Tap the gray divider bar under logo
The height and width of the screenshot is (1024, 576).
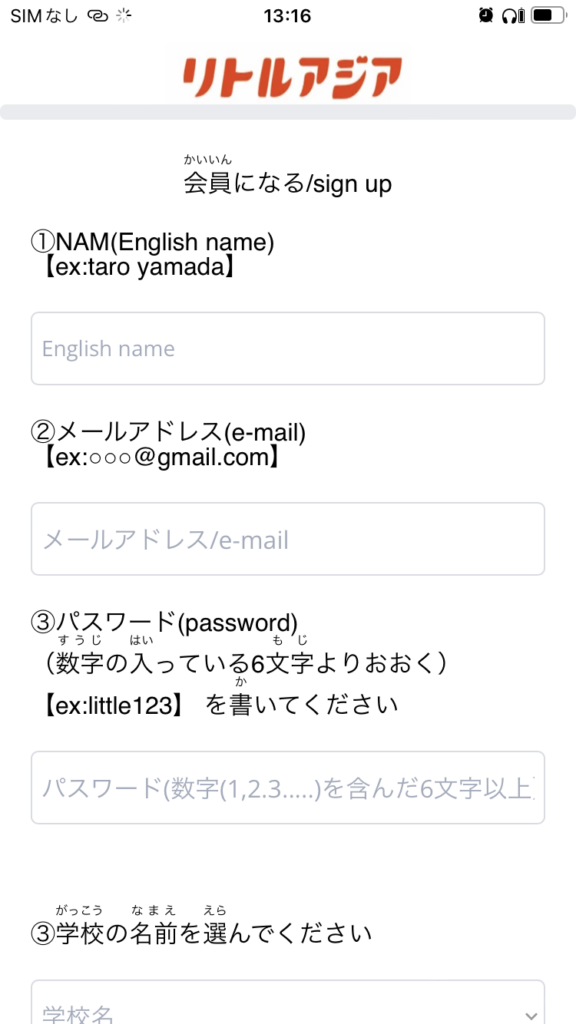click(288, 112)
